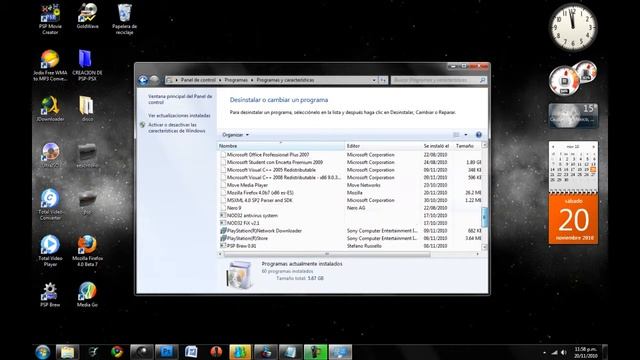Click Programas y características breadcrumb
Viewport: 640px width, 360px height.
pyautogui.click(x=285, y=80)
